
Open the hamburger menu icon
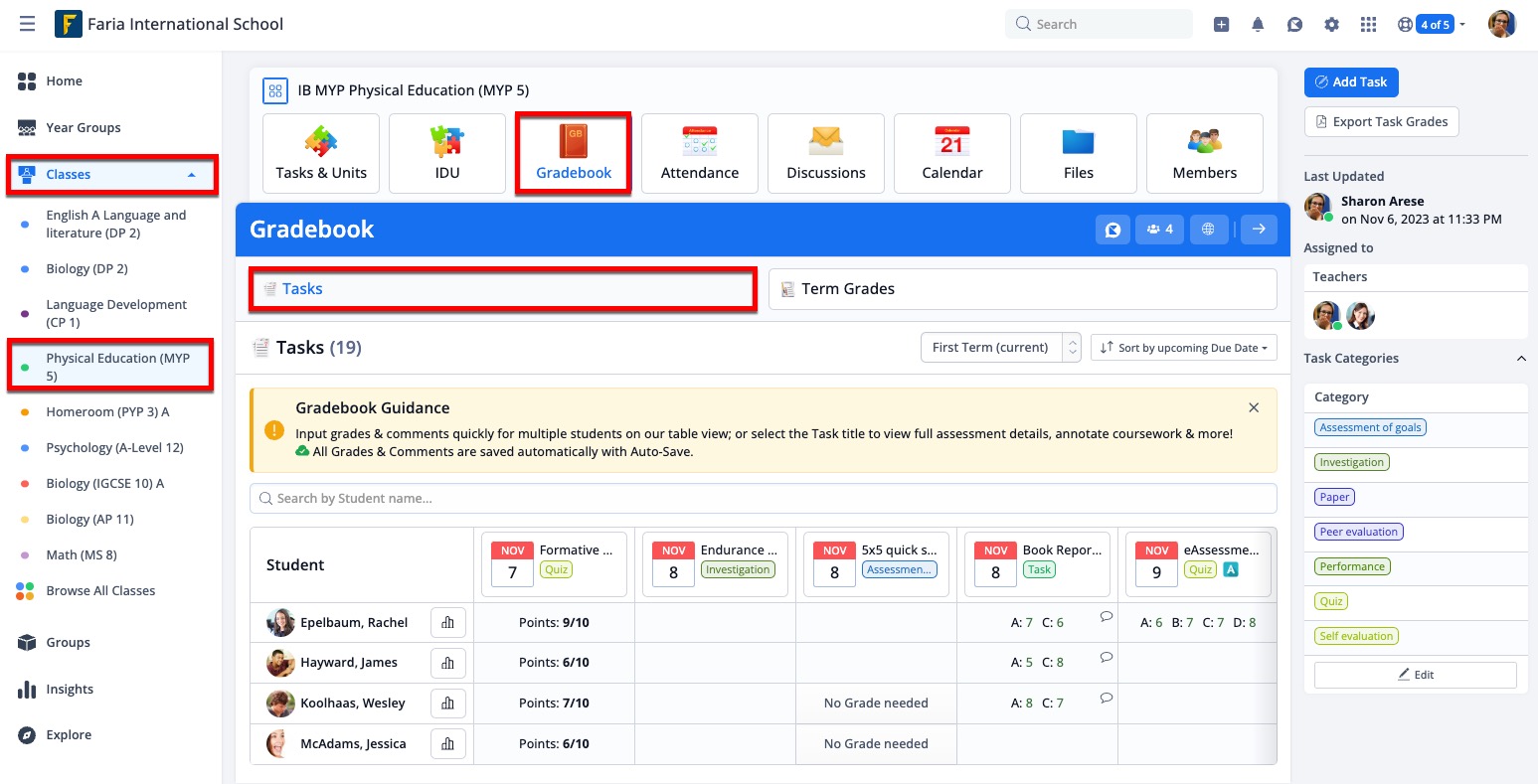tap(27, 24)
